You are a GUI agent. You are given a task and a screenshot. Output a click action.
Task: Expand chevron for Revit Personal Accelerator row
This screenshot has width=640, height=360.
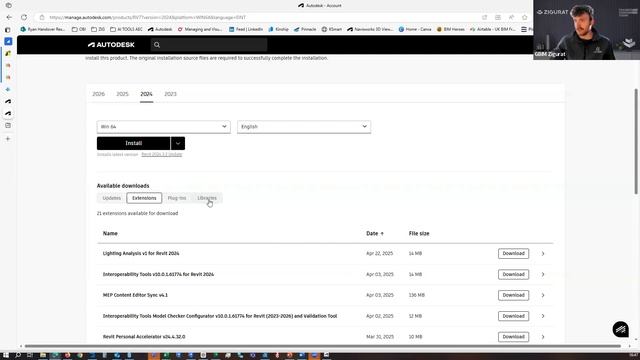pos(543,337)
